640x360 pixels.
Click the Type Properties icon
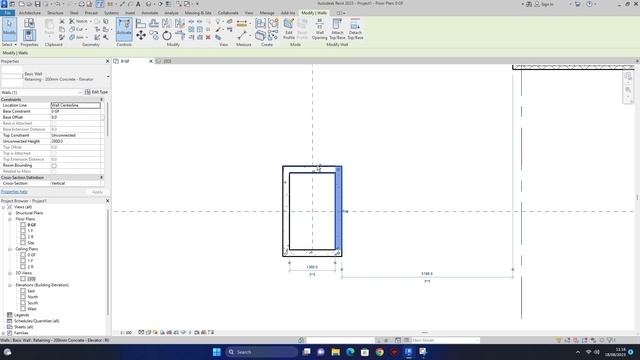pyautogui.click(x=29, y=23)
